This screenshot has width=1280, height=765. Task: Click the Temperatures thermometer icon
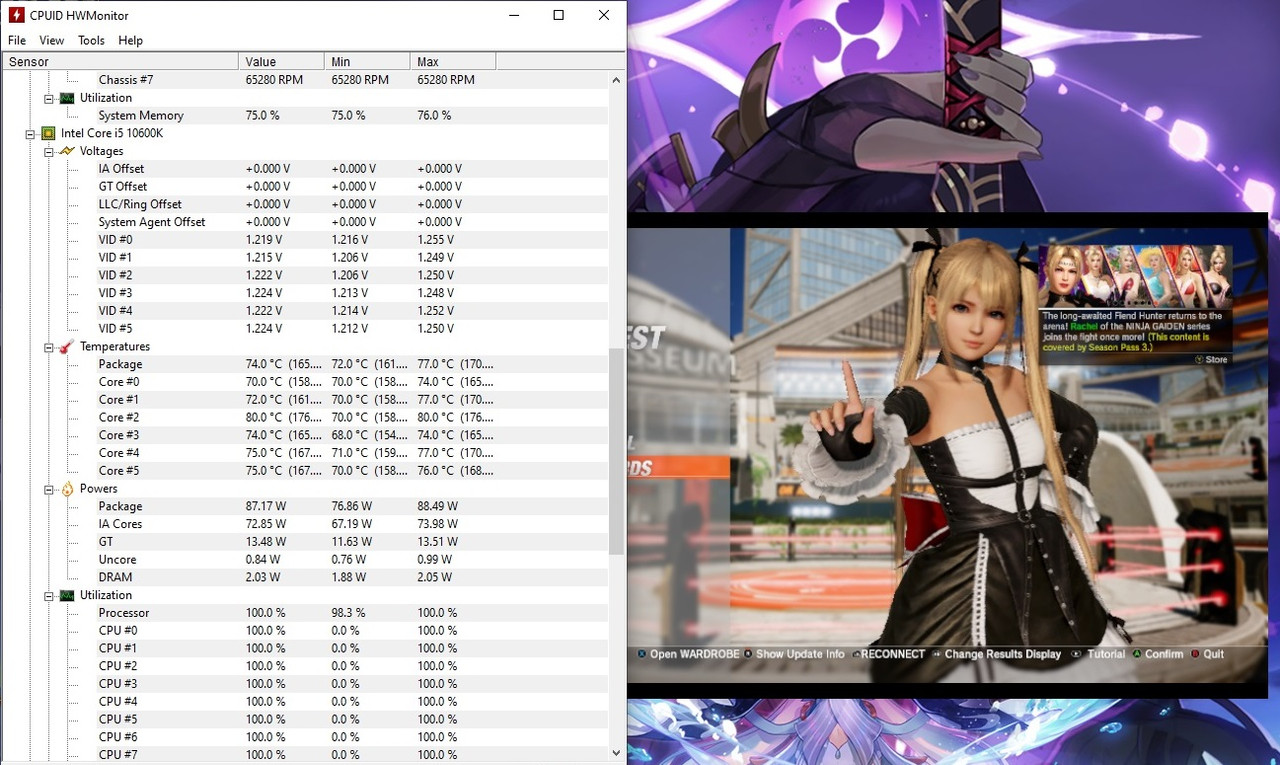click(x=67, y=347)
